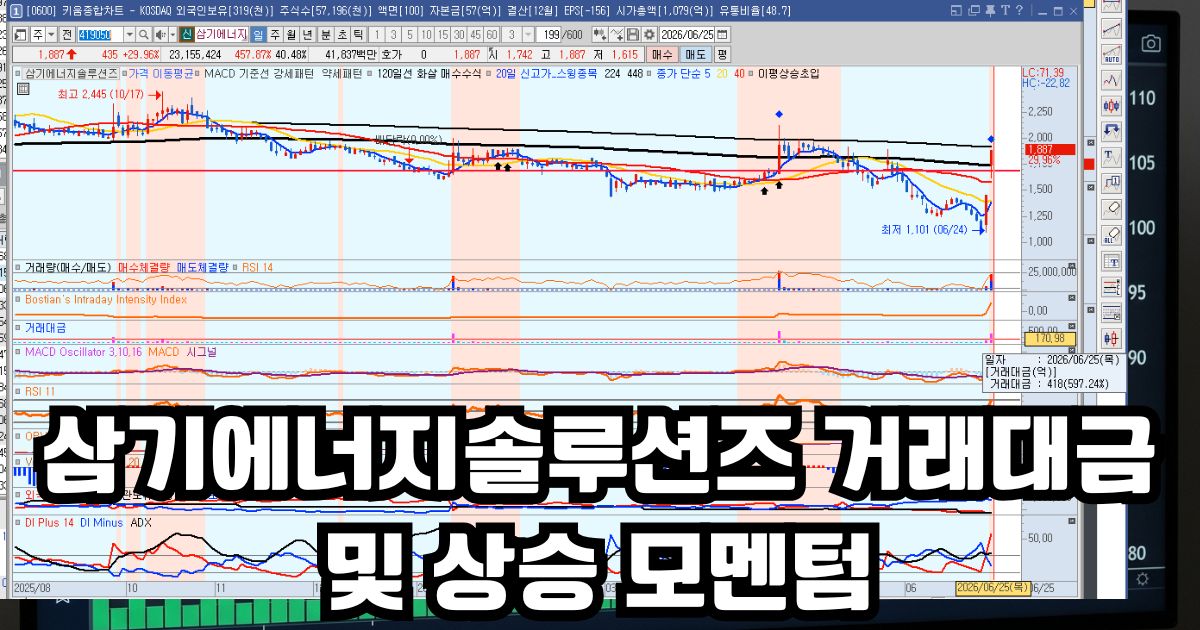This screenshot has width=1200, height=630.
Task: Select the 월 (monthly) period button
Action: pos(291,34)
